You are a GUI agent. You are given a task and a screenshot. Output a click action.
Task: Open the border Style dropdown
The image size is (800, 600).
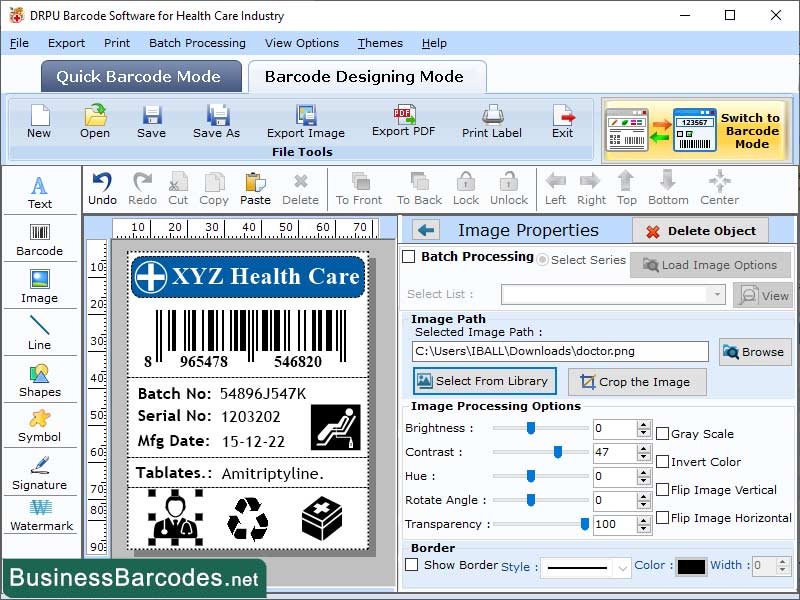click(585, 567)
